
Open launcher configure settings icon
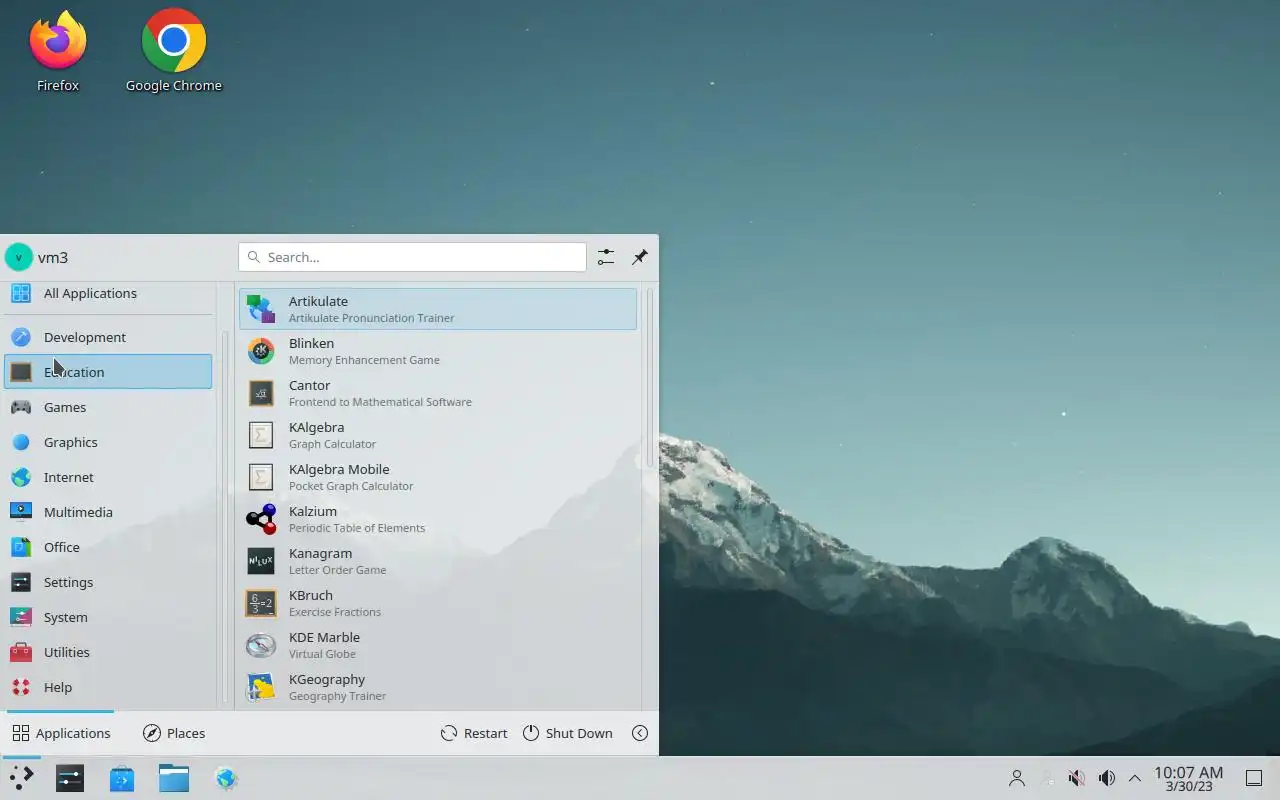coord(606,257)
